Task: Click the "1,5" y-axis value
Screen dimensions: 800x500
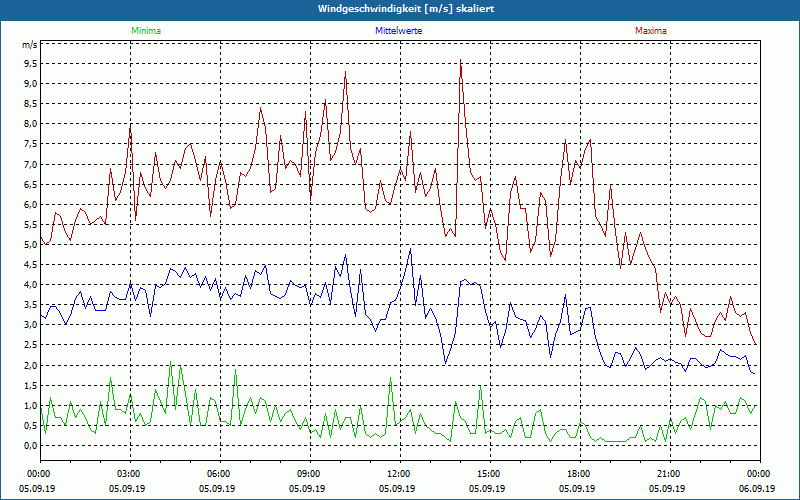Action: tap(31, 385)
